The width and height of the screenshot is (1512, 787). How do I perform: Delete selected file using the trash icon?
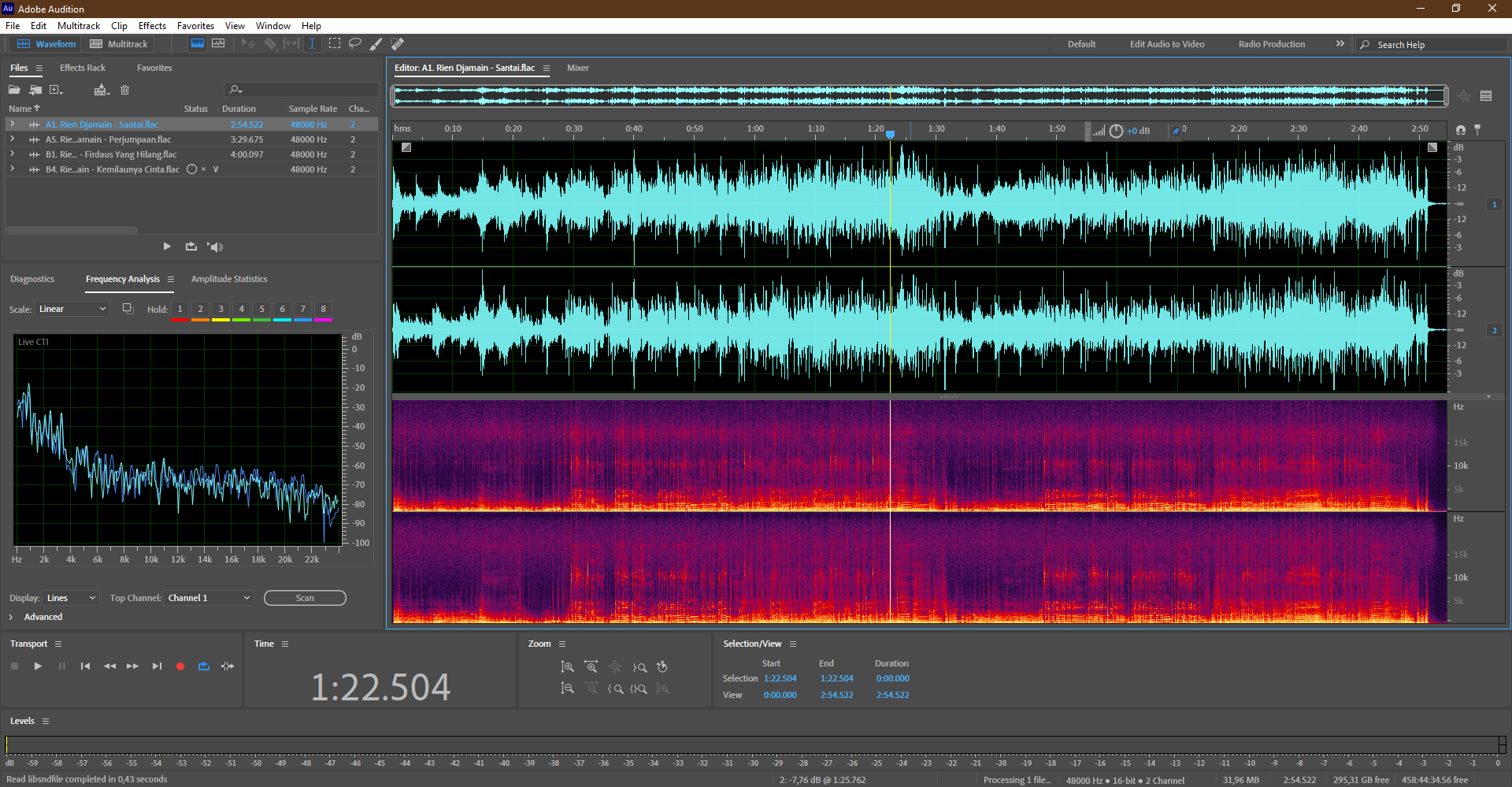(124, 90)
